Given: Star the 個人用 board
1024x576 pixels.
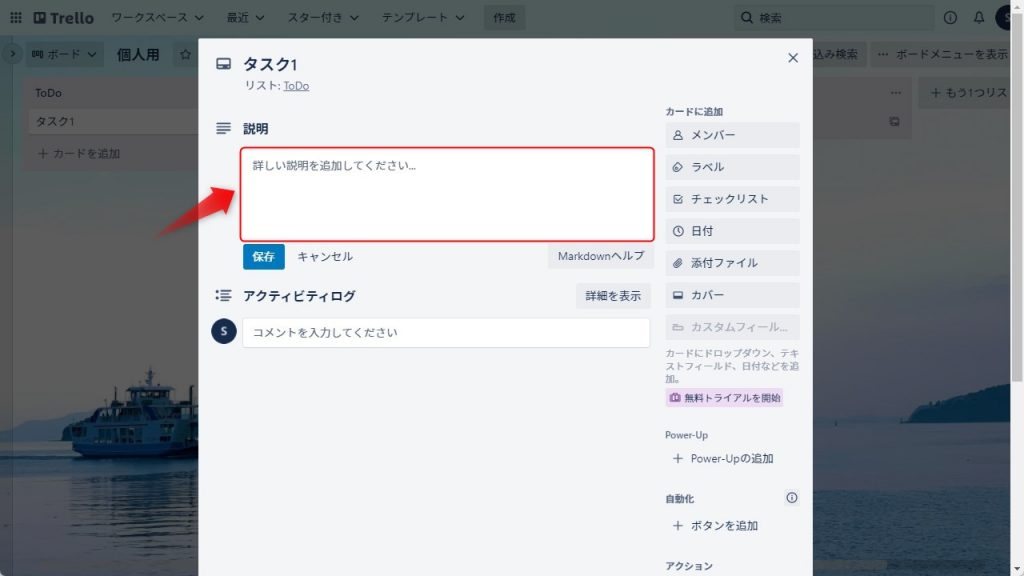Looking at the screenshot, I should coord(185,54).
